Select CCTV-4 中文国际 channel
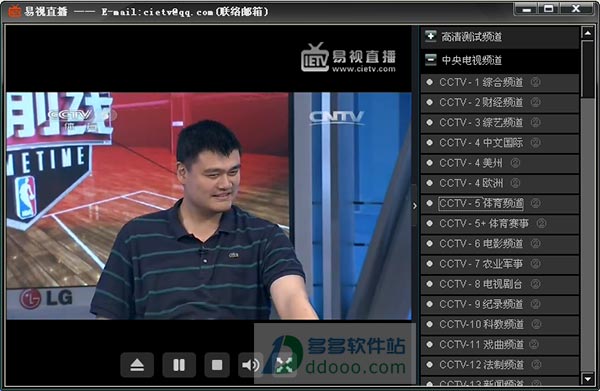Image resolution: width=600 pixels, height=391 pixels. pyautogui.click(x=500, y=143)
